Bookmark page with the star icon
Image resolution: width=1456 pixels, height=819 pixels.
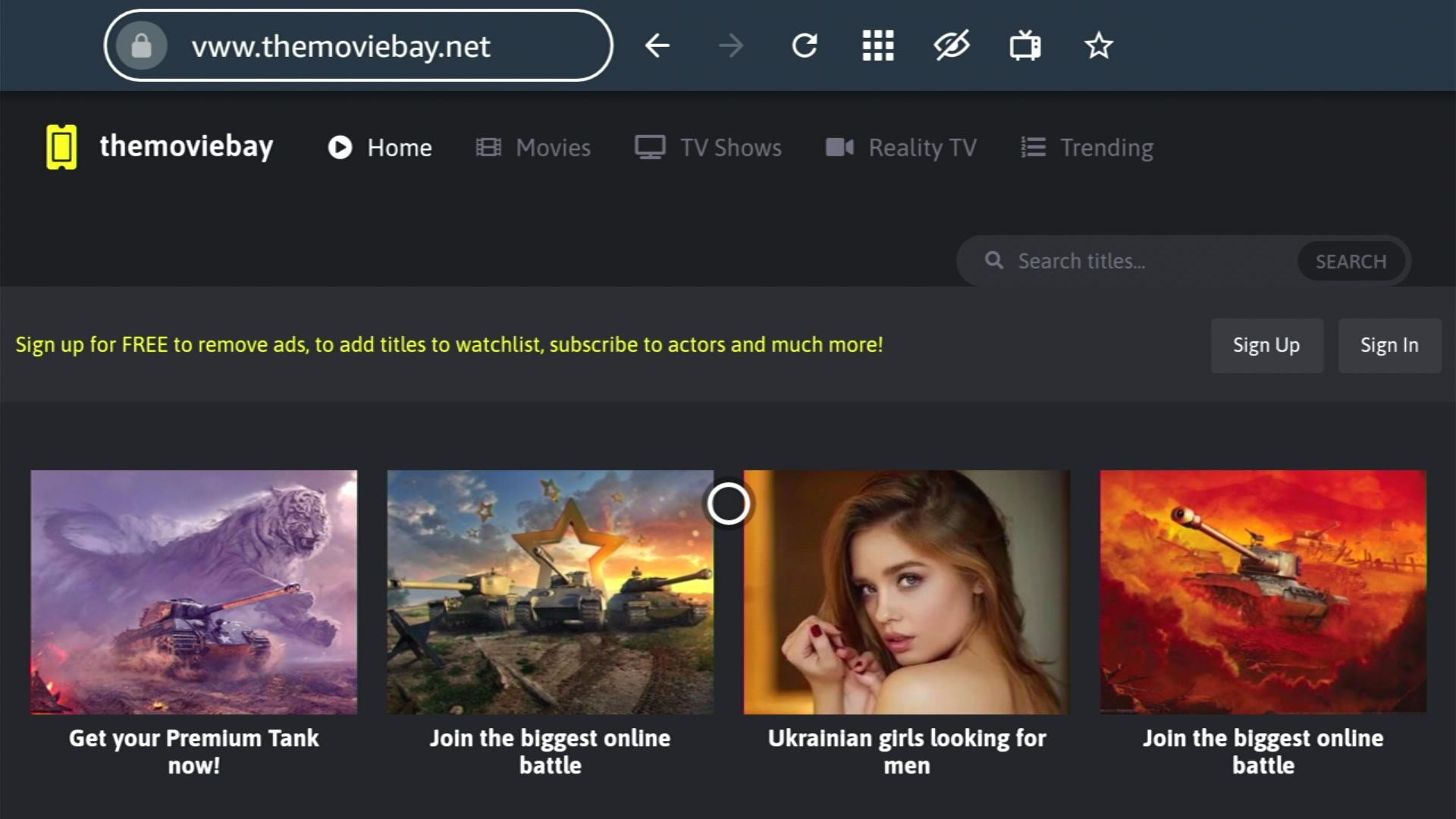coord(1099,46)
